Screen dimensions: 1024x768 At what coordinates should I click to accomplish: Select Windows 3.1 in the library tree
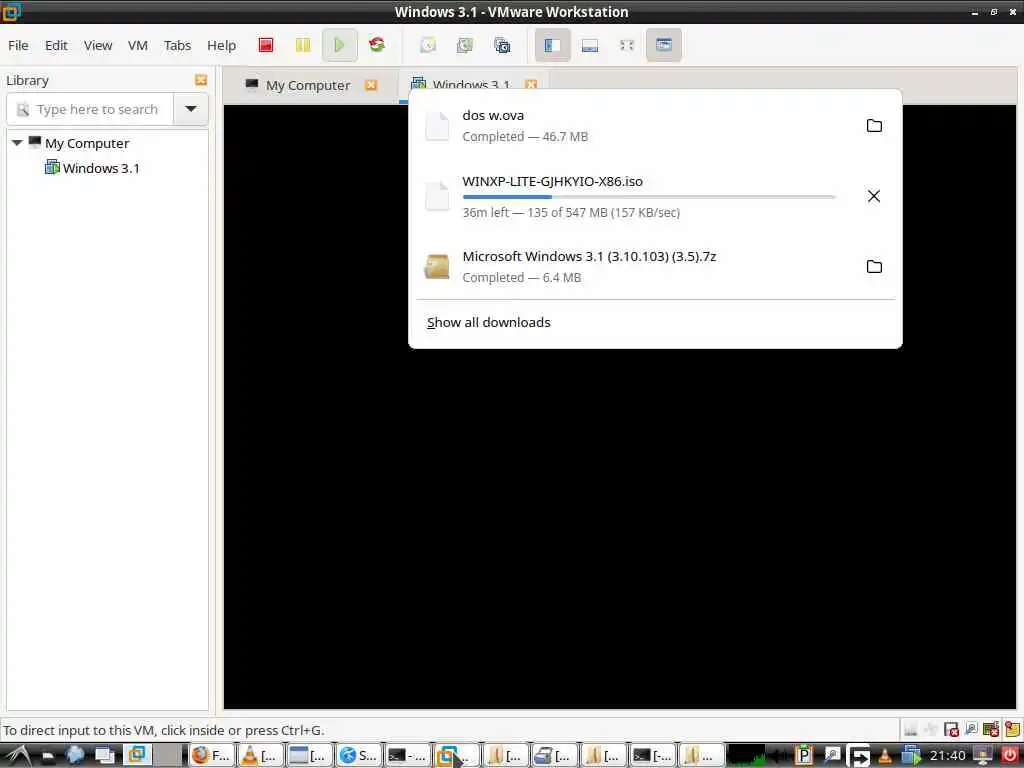click(x=101, y=168)
